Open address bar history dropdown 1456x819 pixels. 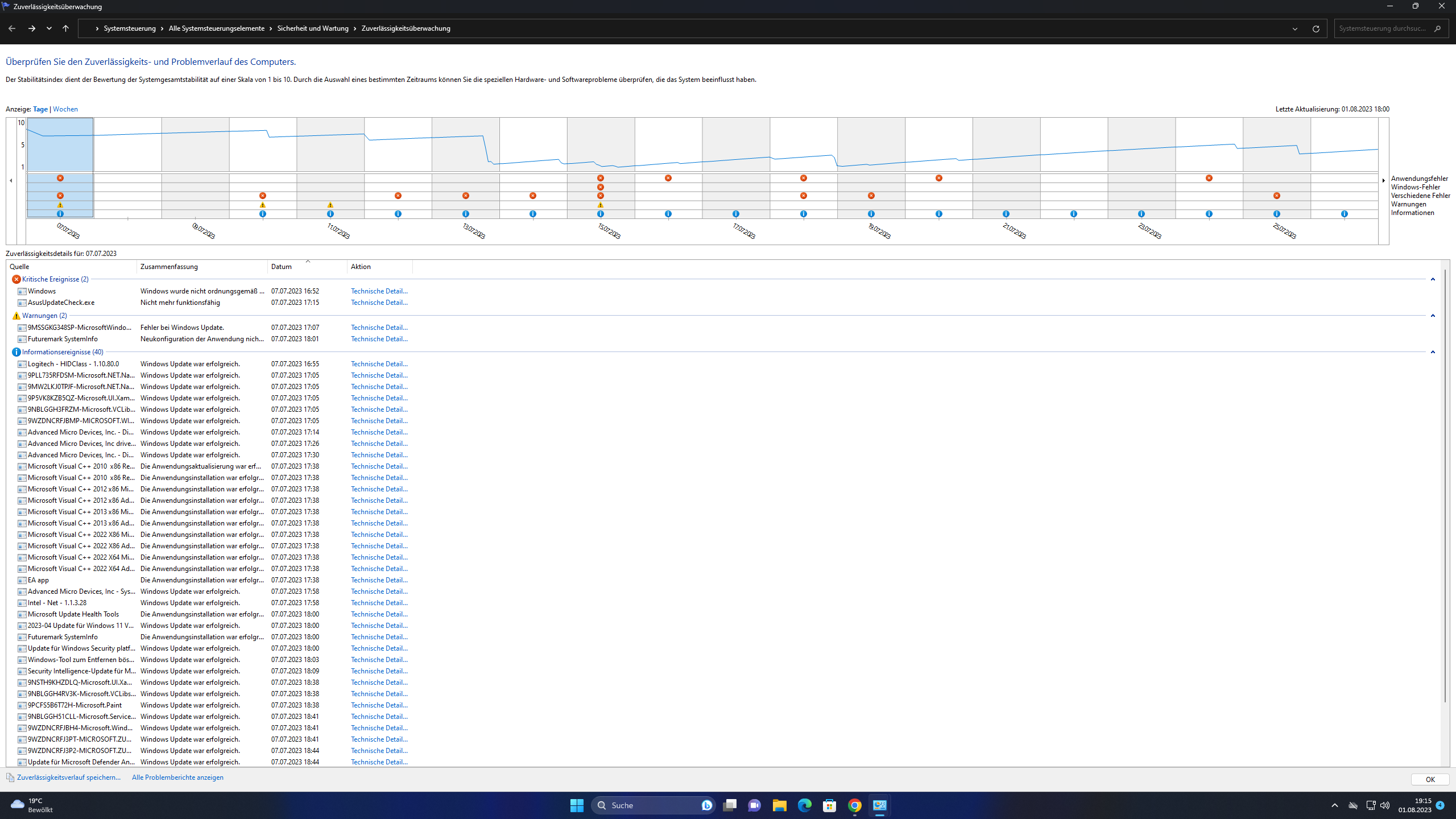coord(1295,28)
